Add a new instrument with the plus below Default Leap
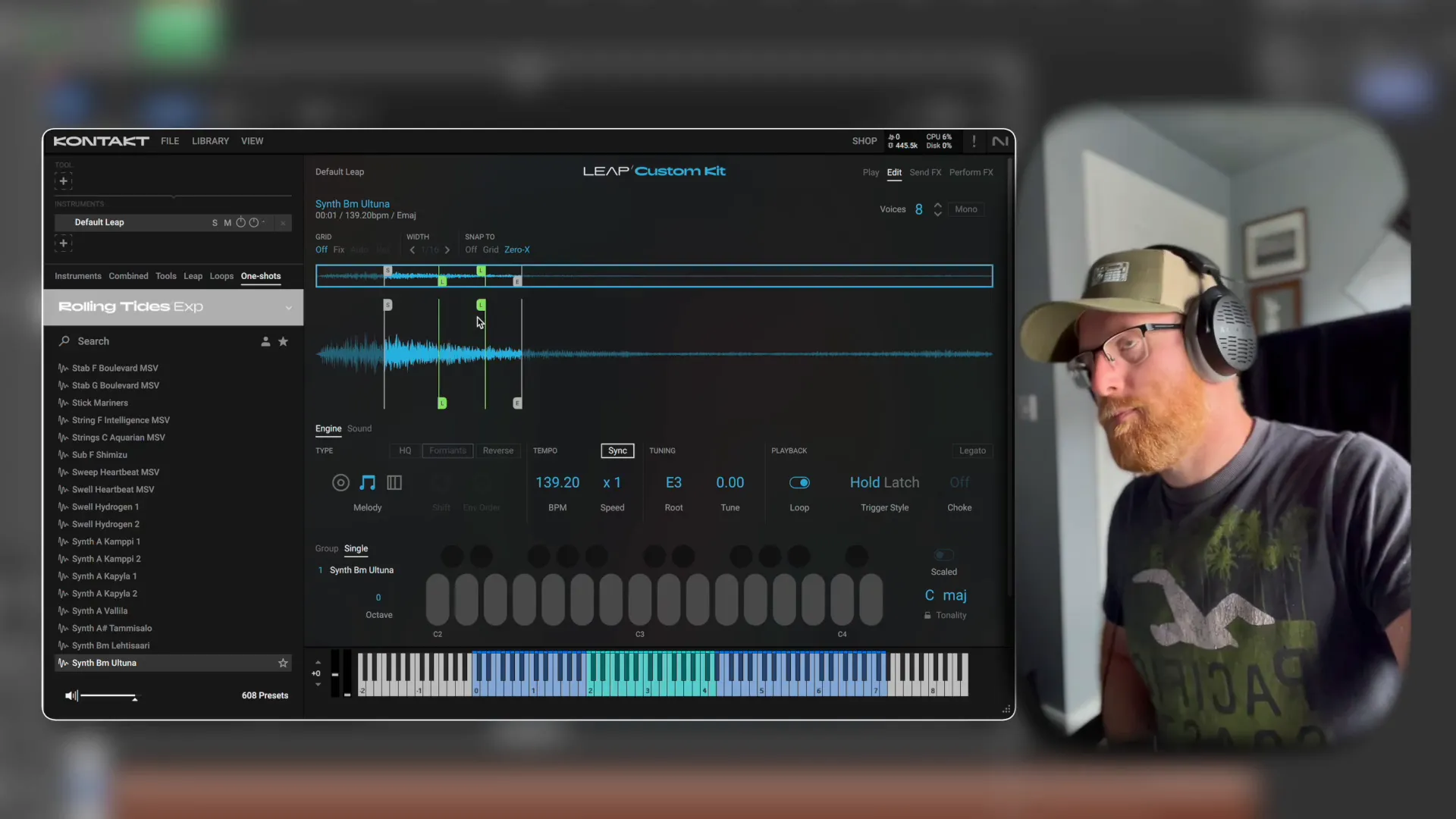The height and width of the screenshot is (819, 1456). pos(64,243)
